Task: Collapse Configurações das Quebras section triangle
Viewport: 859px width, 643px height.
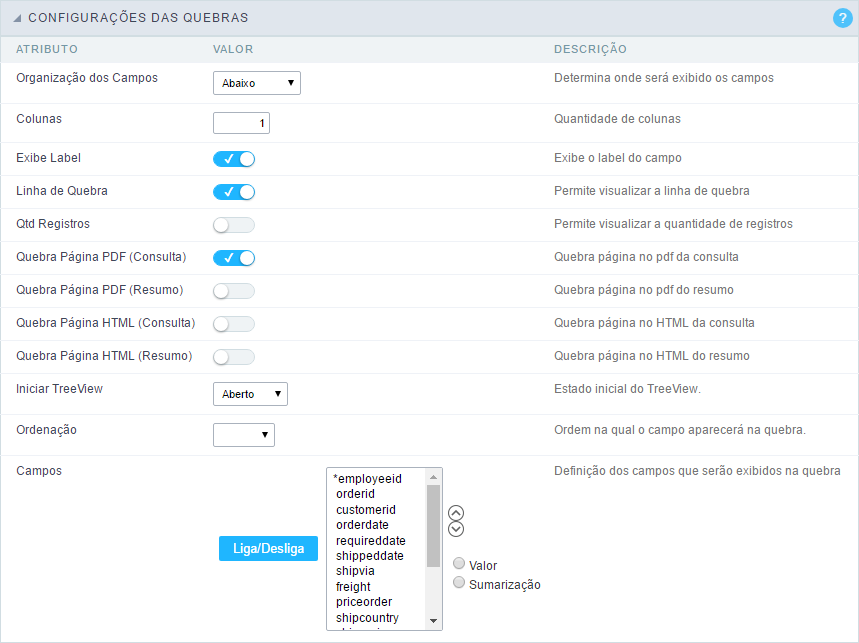Action: (17, 18)
